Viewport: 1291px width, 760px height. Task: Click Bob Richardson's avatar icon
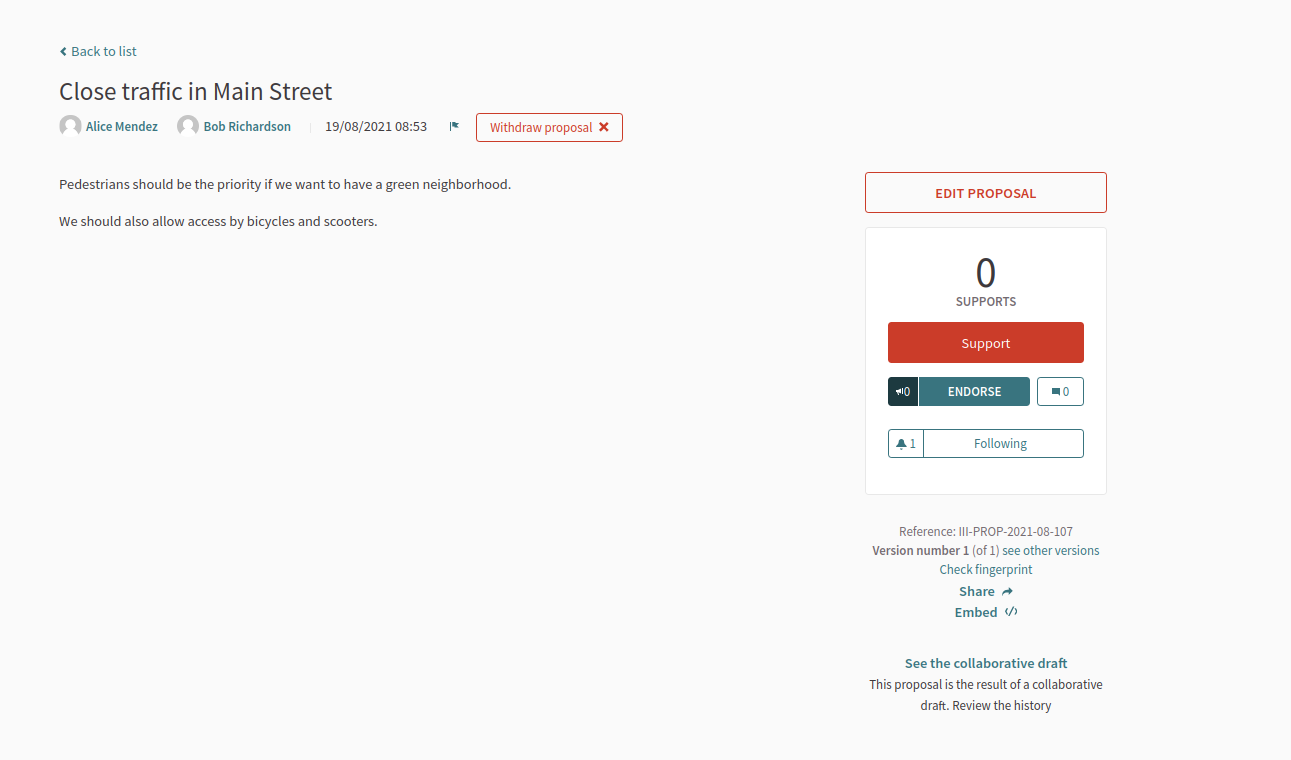pyautogui.click(x=188, y=126)
